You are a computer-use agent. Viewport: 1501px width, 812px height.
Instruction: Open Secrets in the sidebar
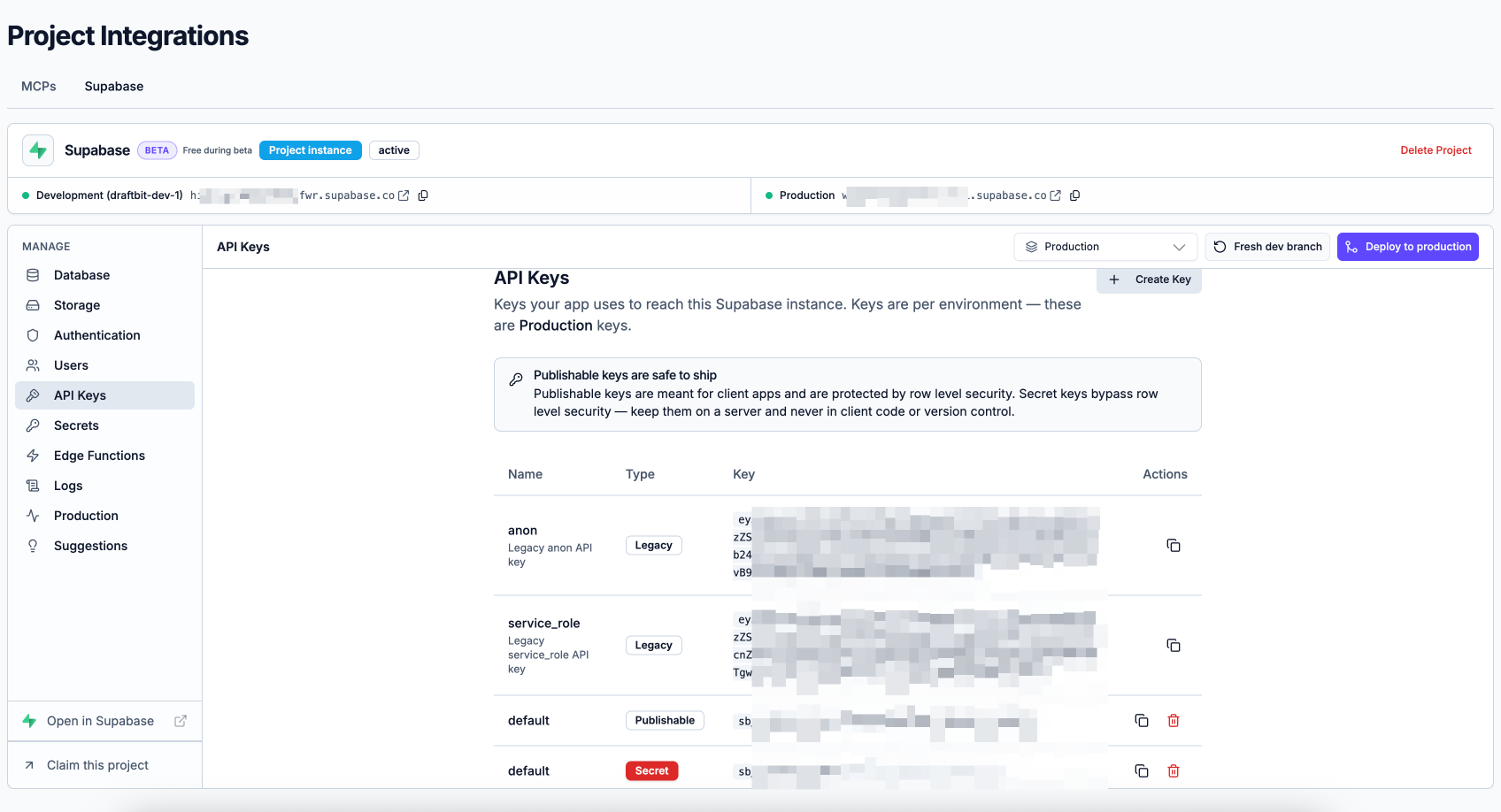point(104,425)
